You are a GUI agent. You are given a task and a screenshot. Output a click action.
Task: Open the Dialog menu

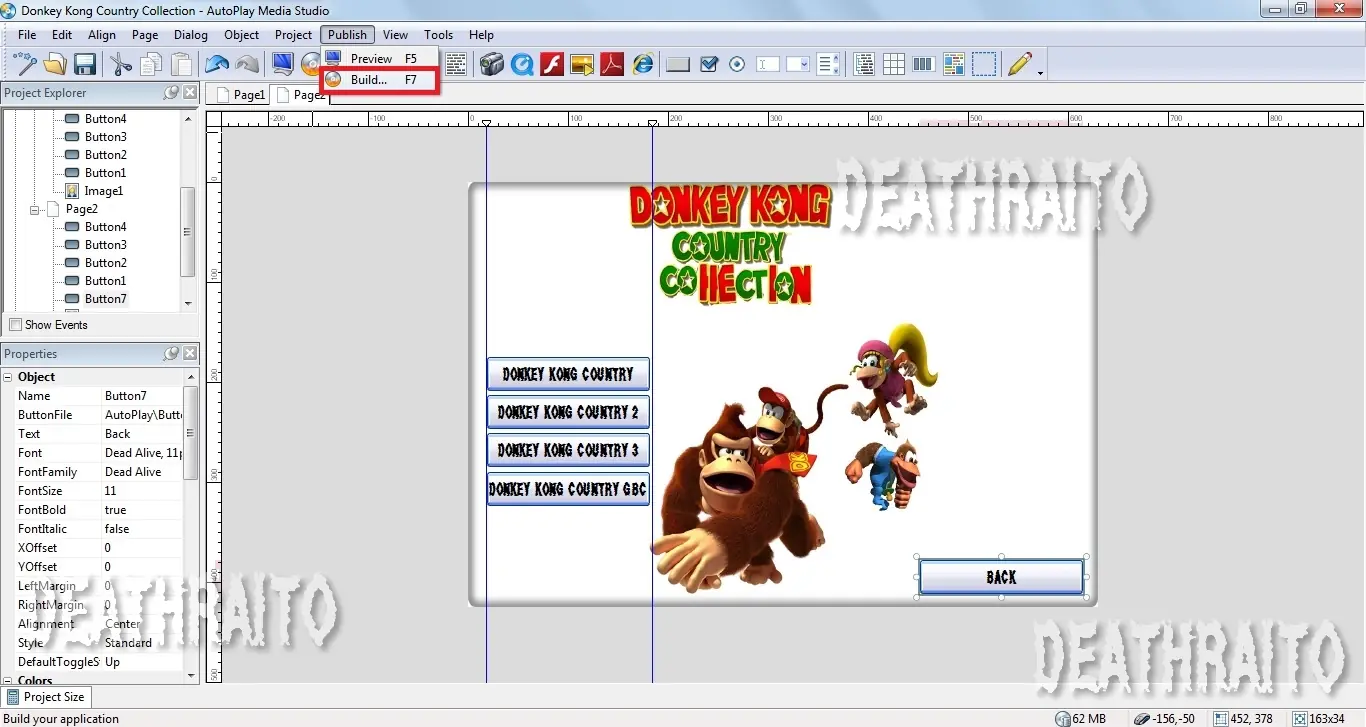coord(191,35)
